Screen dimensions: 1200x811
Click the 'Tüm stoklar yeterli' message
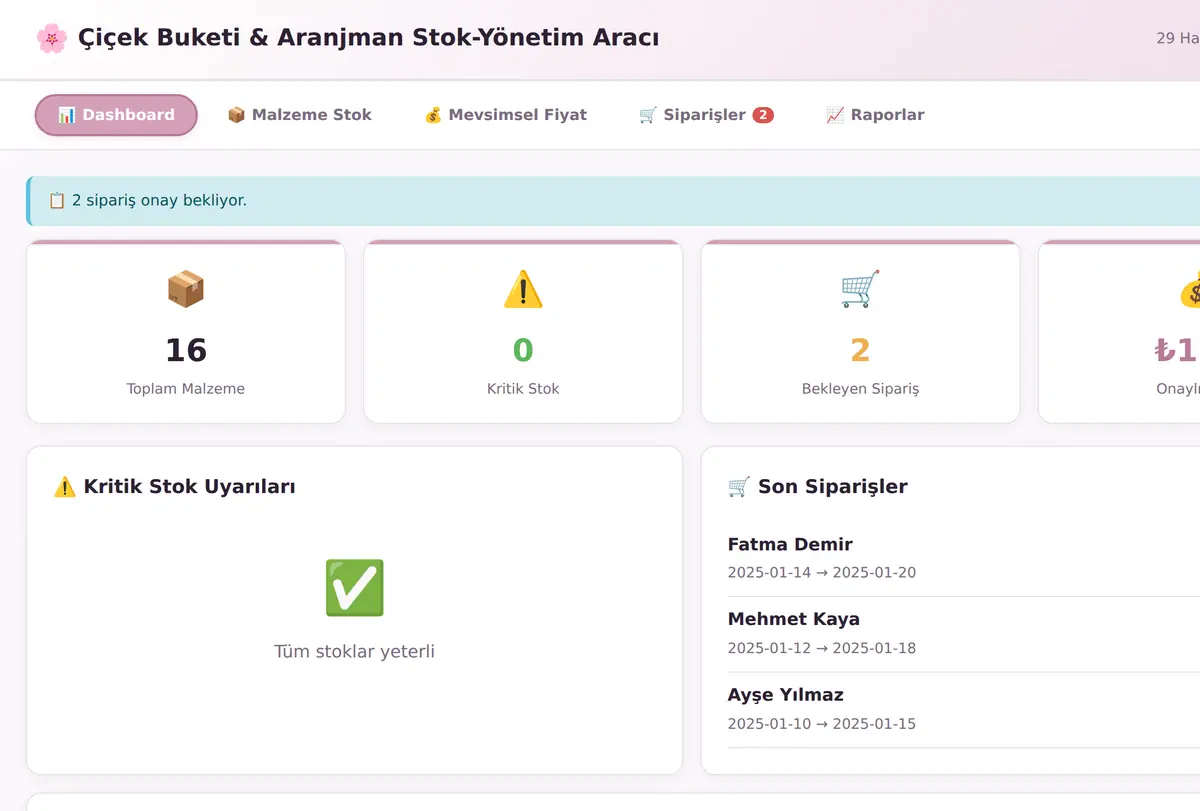(x=354, y=652)
